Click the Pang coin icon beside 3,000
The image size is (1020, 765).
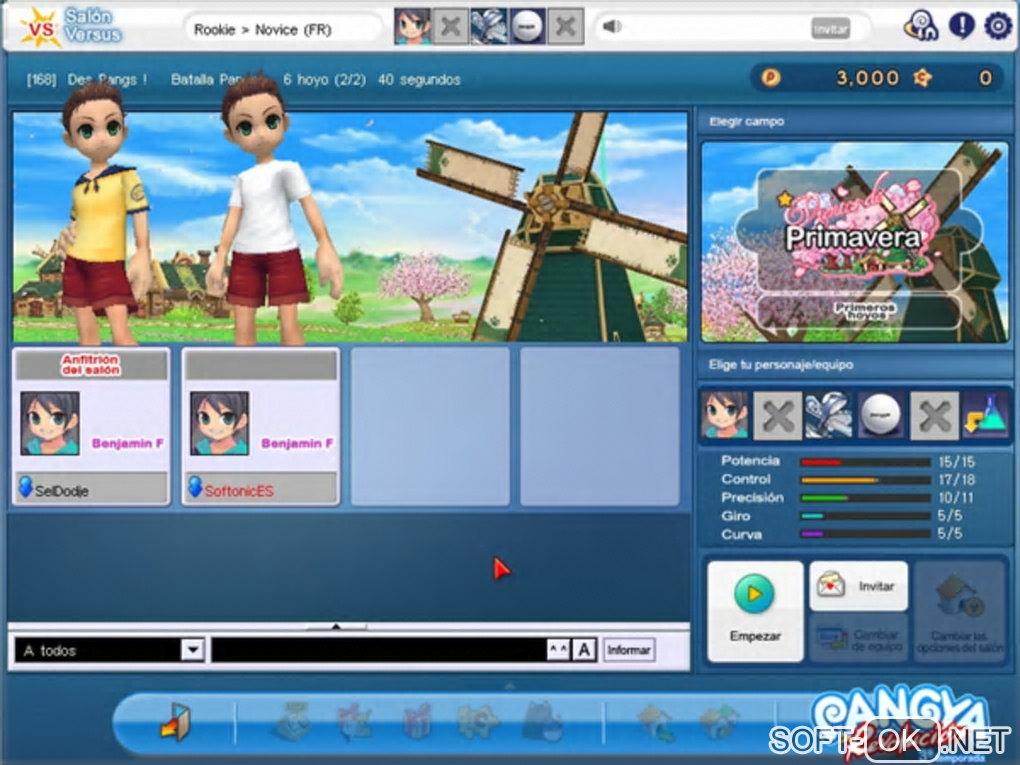pos(771,78)
